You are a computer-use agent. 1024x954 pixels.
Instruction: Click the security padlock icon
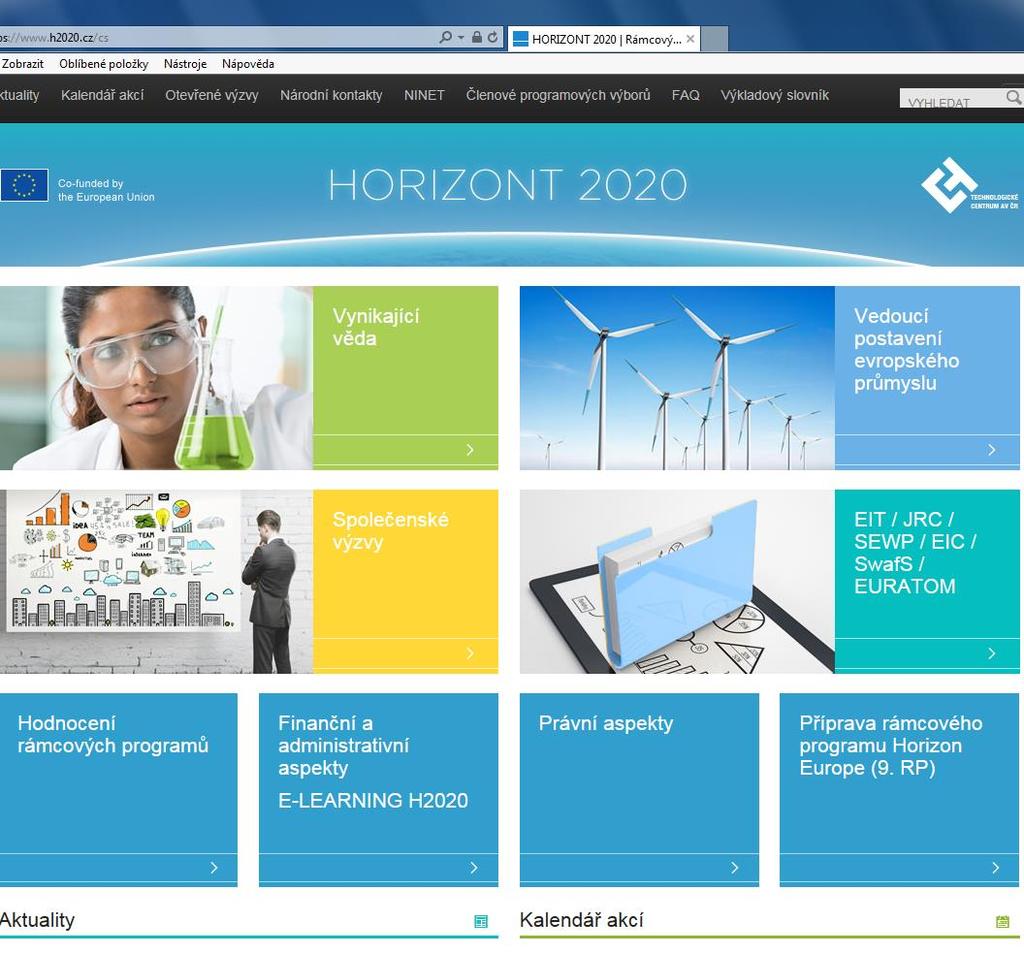tap(477, 37)
